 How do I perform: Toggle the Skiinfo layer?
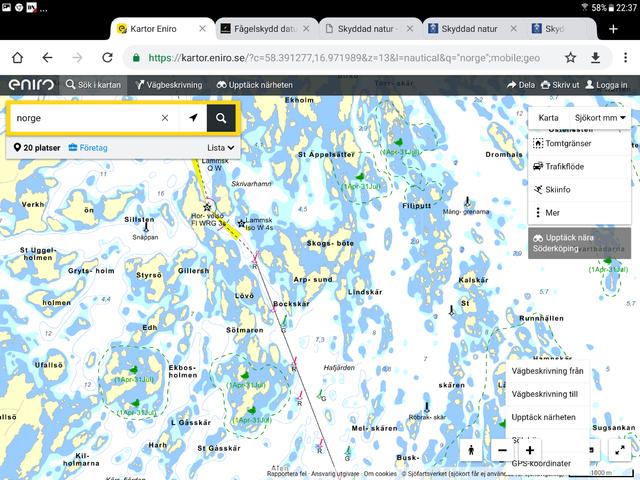point(580,189)
